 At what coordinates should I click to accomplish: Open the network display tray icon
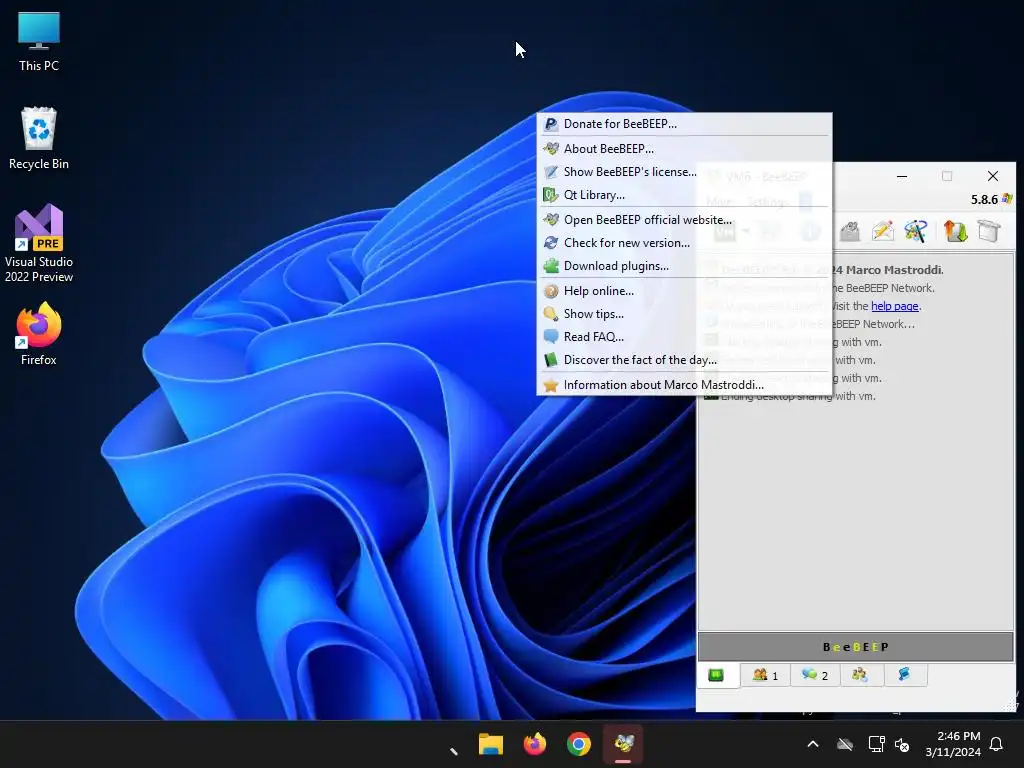point(876,744)
